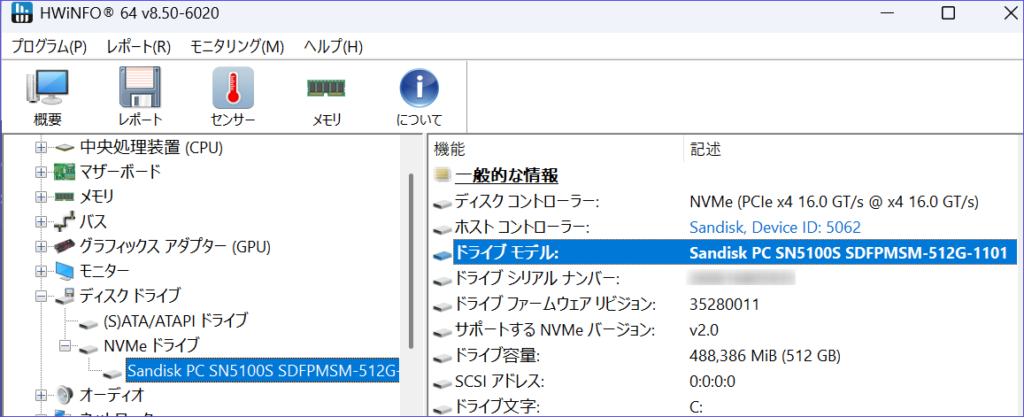Screen dimensions: 1024x417
Task: Select the (S)ATA/ATAPI ドライブ tree item
Action: tap(176, 320)
